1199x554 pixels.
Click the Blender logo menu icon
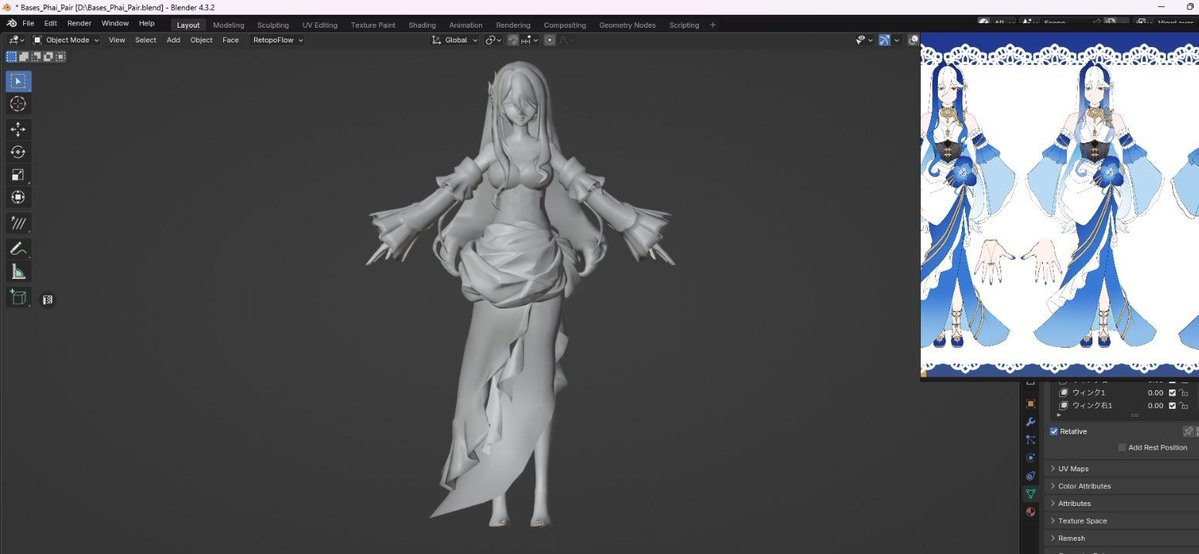(11, 24)
